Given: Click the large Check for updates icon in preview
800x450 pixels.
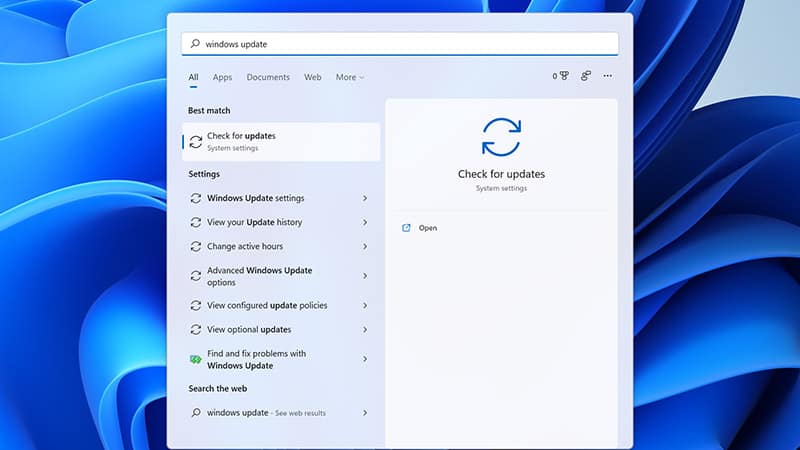Looking at the screenshot, I should click(x=501, y=137).
